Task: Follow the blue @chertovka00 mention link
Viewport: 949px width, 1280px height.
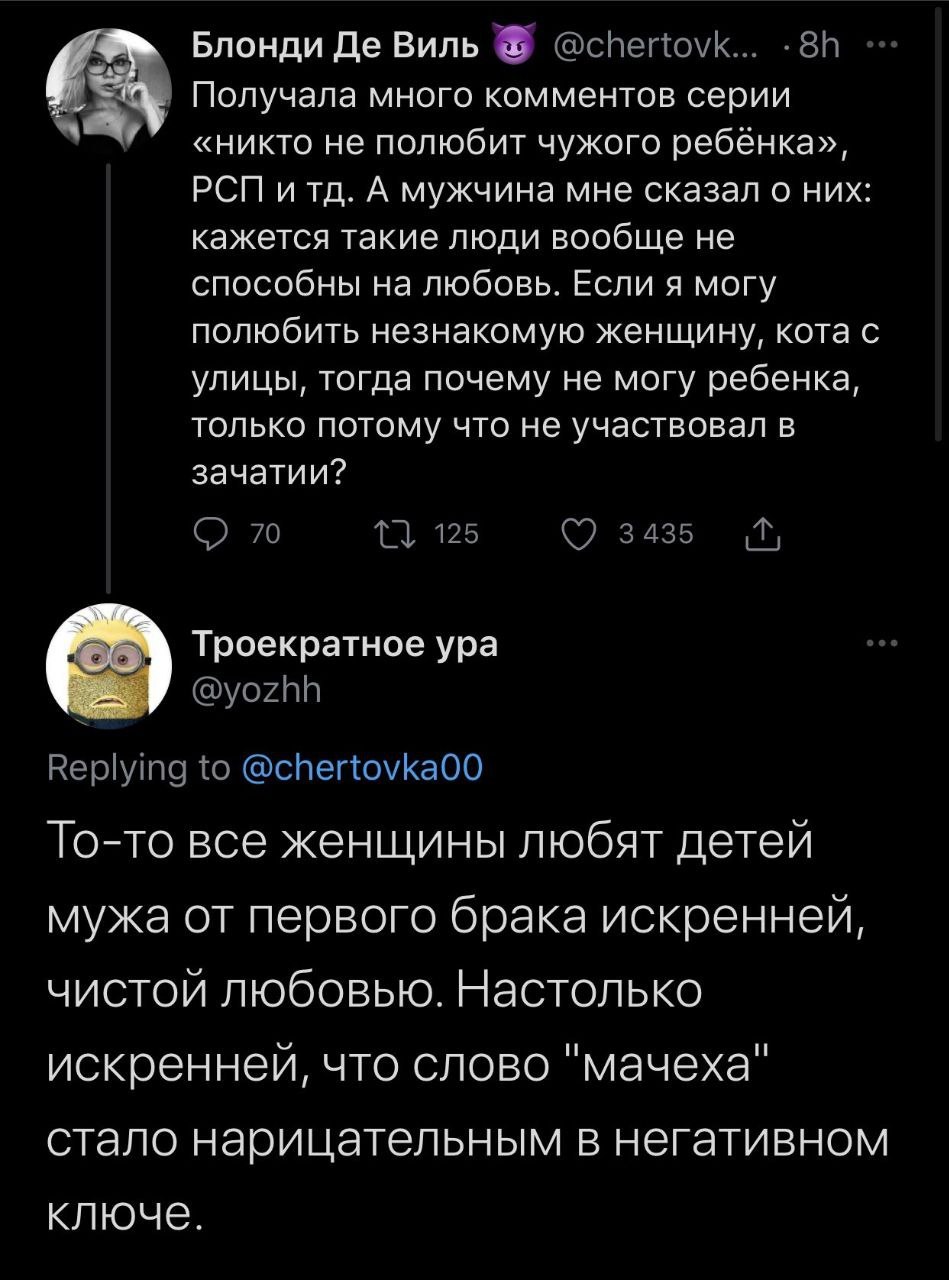Action: point(364,767)
